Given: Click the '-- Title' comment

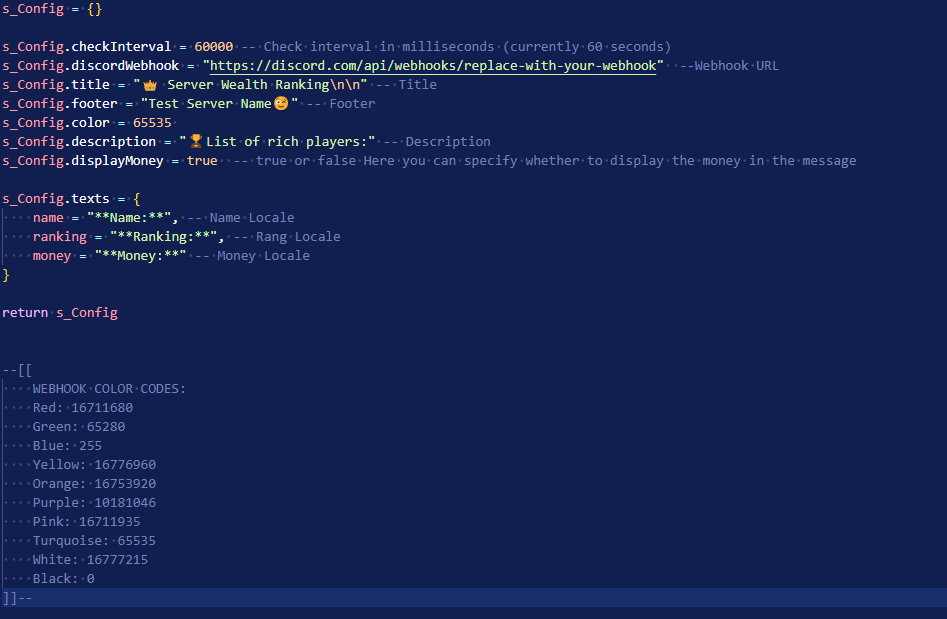Looking at the screenshot, I should pyautogui.click(x=406, y=85).
